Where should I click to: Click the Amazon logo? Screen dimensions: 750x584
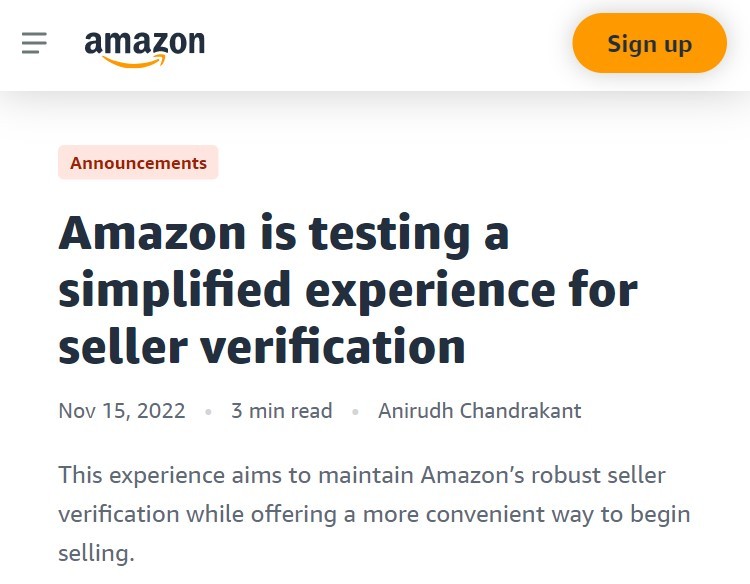(144, 46)
